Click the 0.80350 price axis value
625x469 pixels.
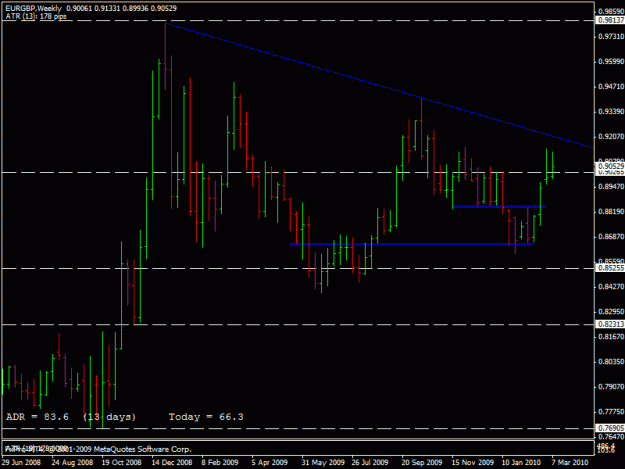pyautogui.click(x=611, y=362)
